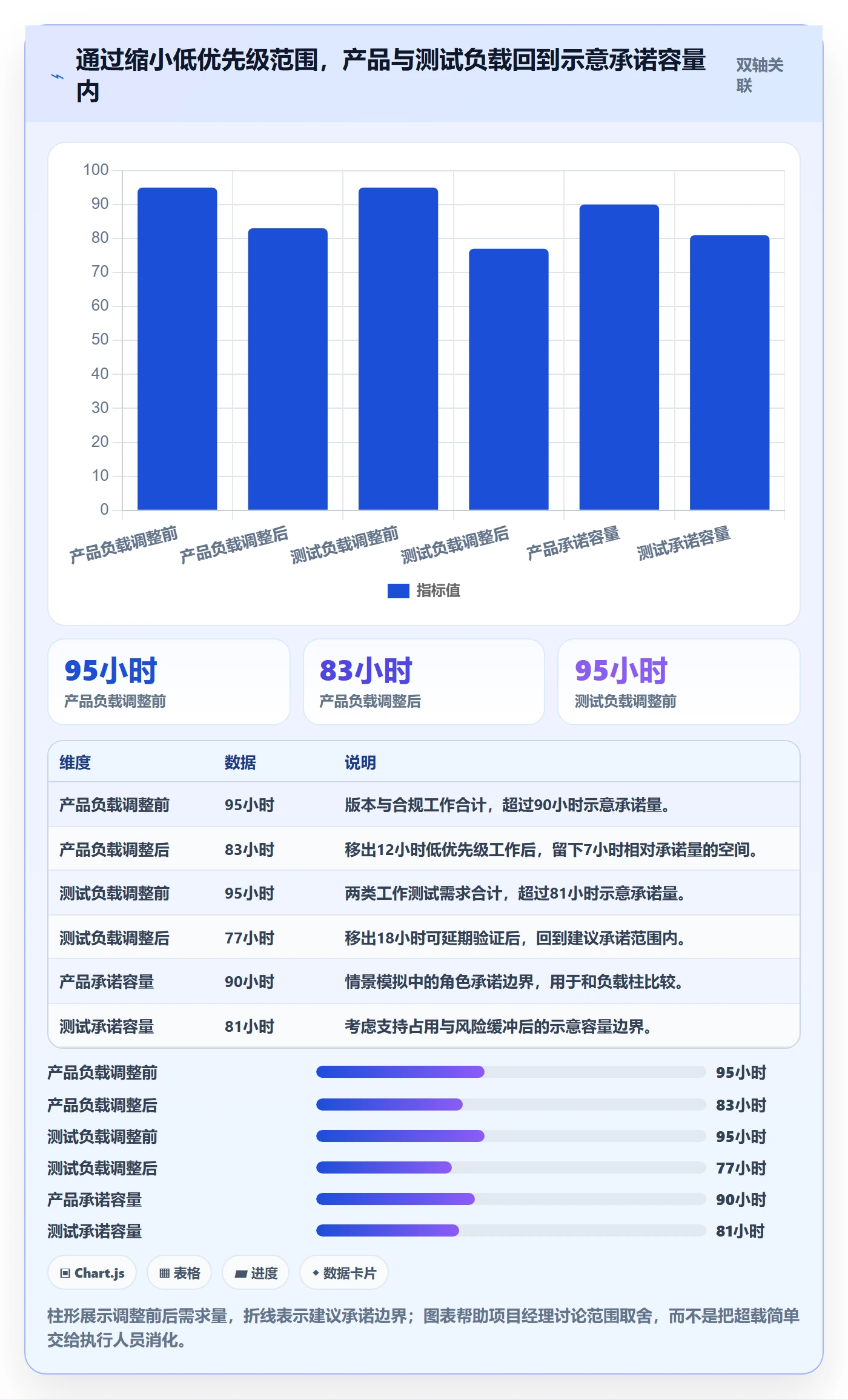
Task: Toggle the 指标值 legend color swatch
Action: coord(398,590)
